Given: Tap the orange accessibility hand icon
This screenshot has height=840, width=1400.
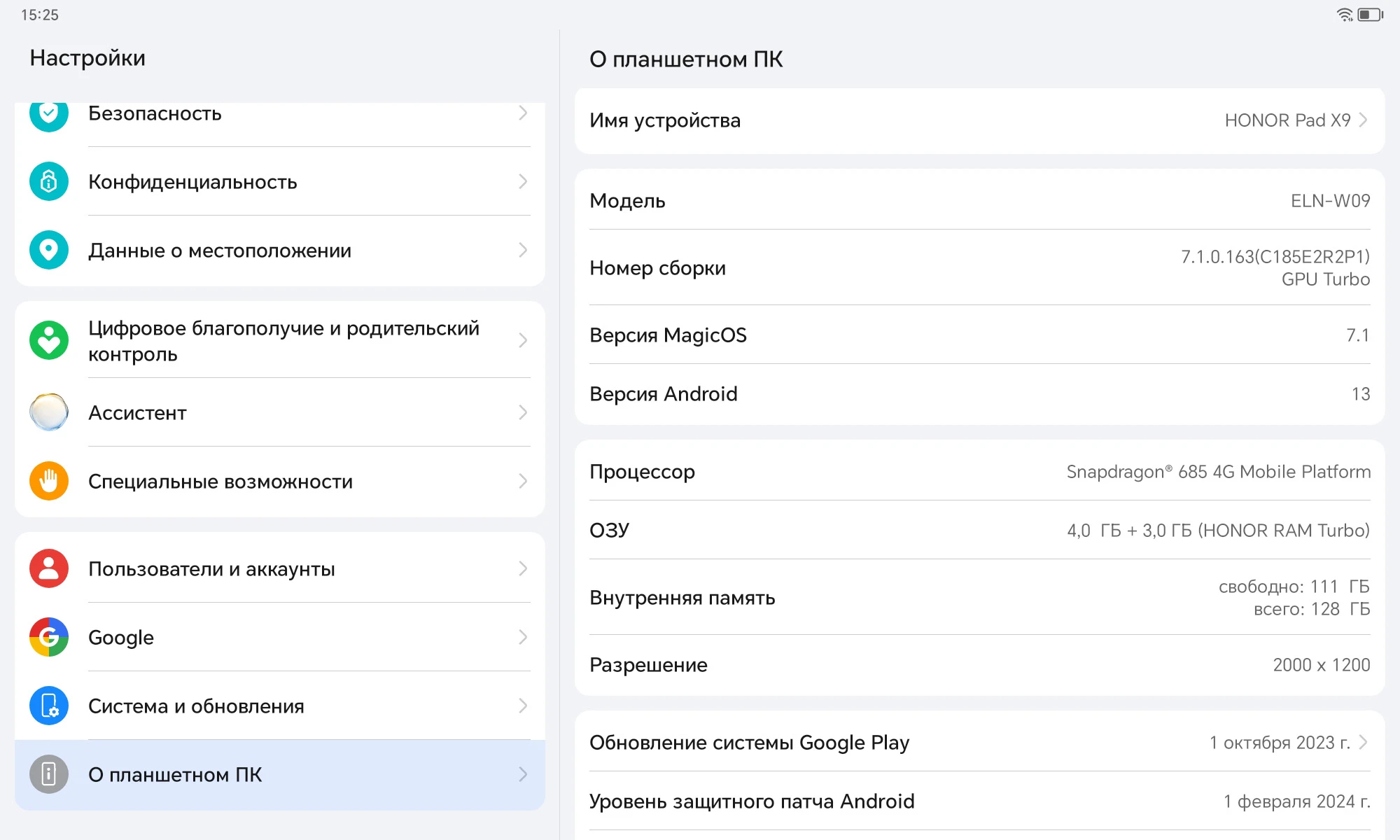Looking at the screenshot, I should pos(48,482).
